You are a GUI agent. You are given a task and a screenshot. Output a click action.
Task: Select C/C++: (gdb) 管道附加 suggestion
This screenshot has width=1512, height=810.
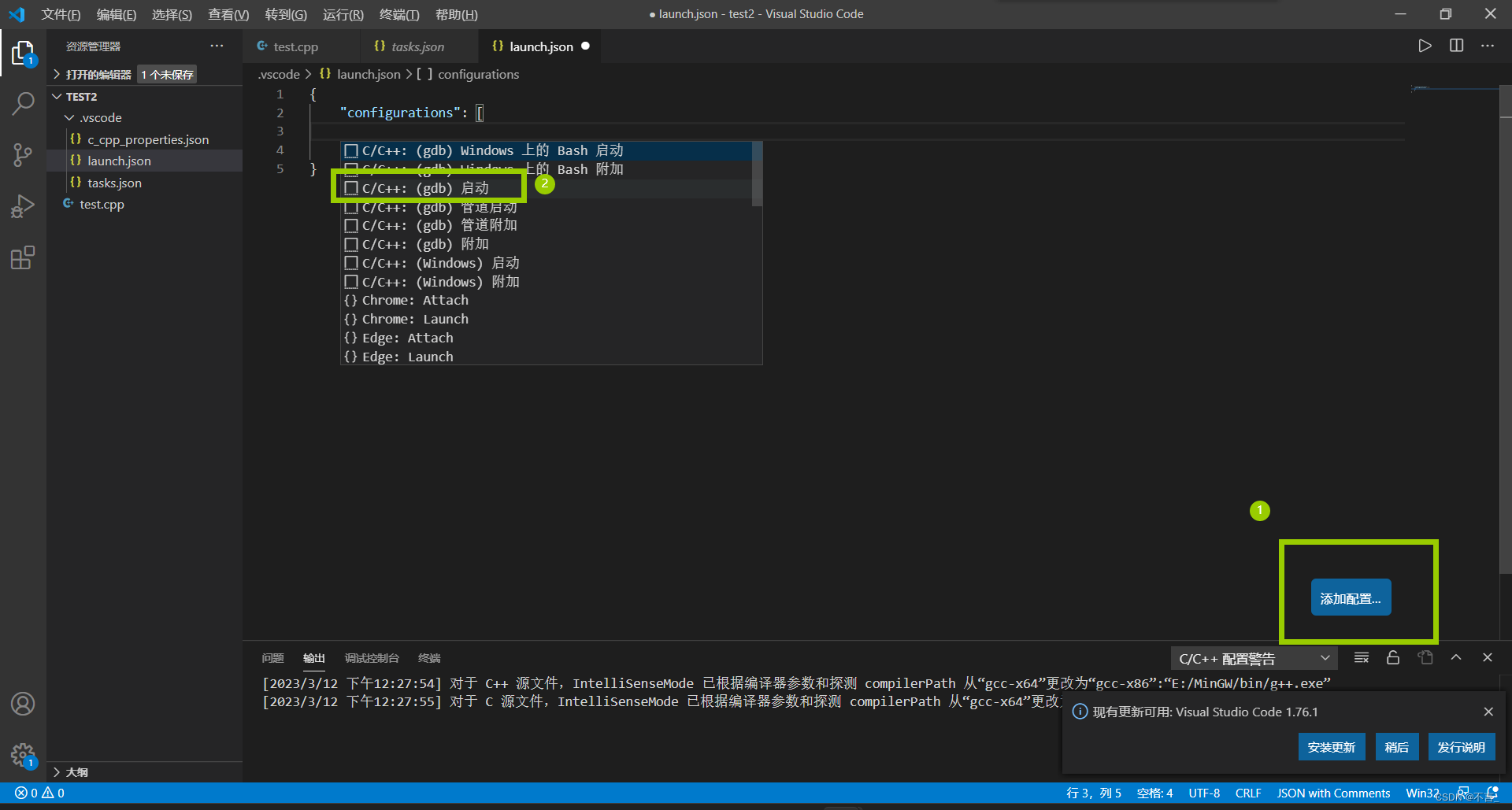(547, 225)
